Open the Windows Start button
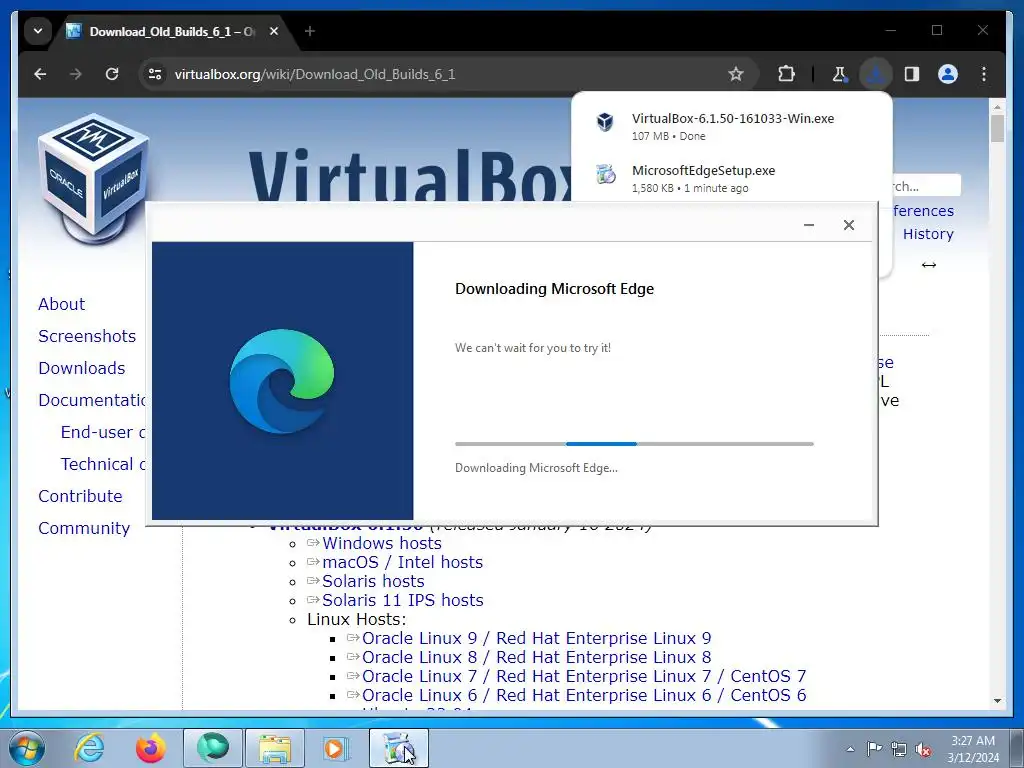The height and width of the screenshot is (768, 1024). click(x=27, y=748)
